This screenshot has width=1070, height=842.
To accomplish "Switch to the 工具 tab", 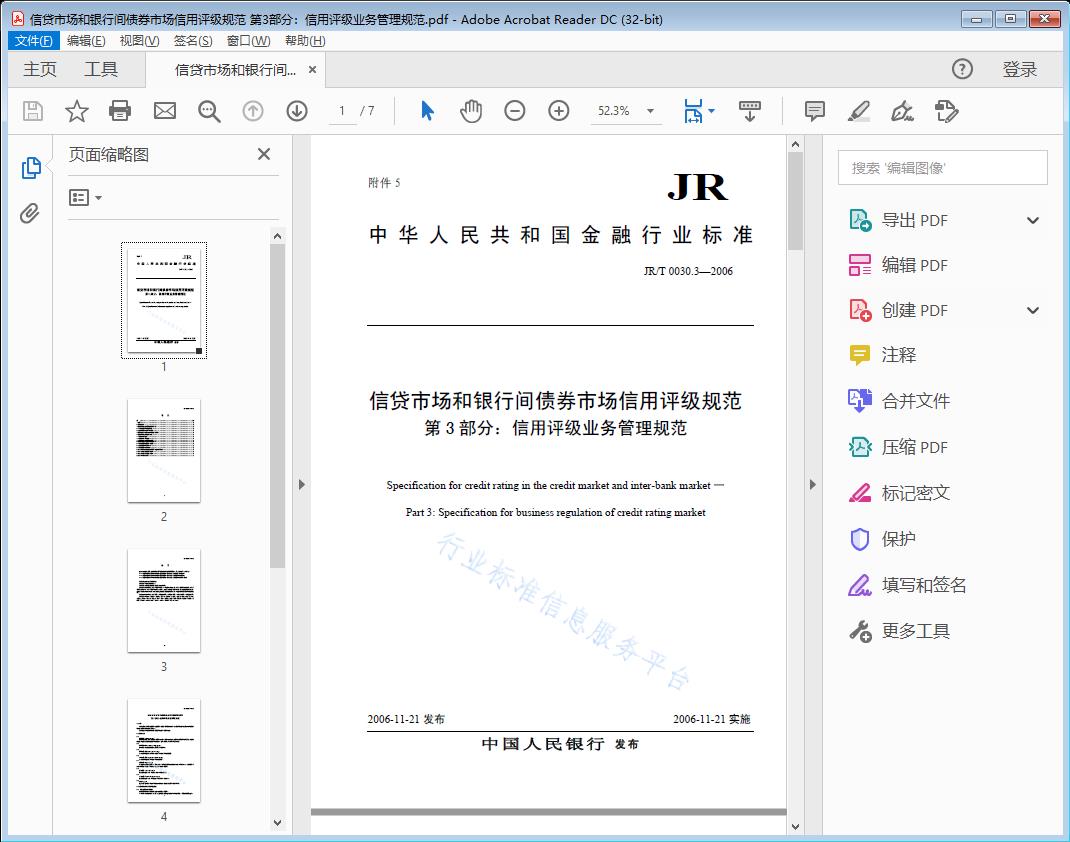I will point(101,69).
